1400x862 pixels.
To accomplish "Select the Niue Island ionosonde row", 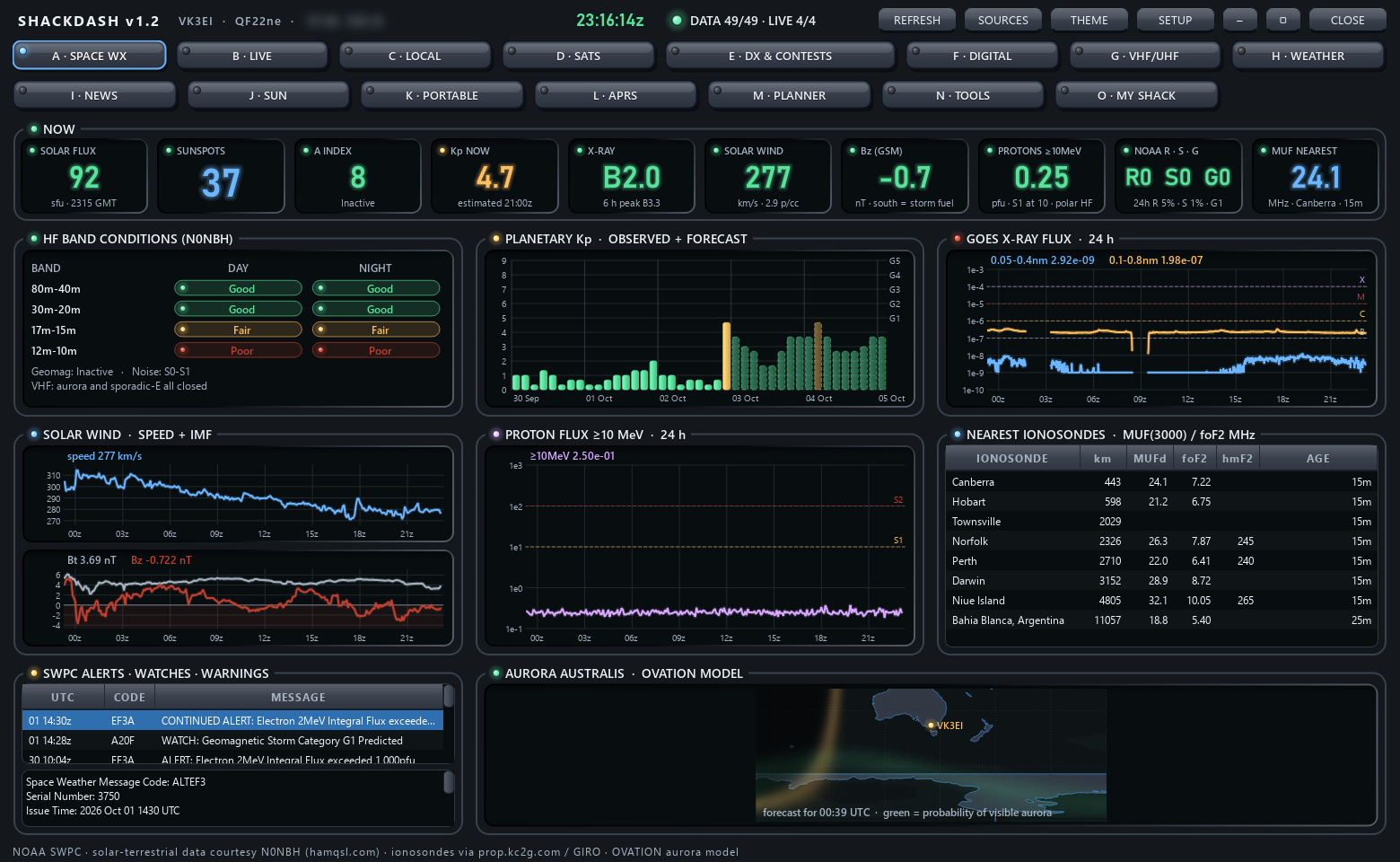I will pyautogui.click(x=1161, y=601).
